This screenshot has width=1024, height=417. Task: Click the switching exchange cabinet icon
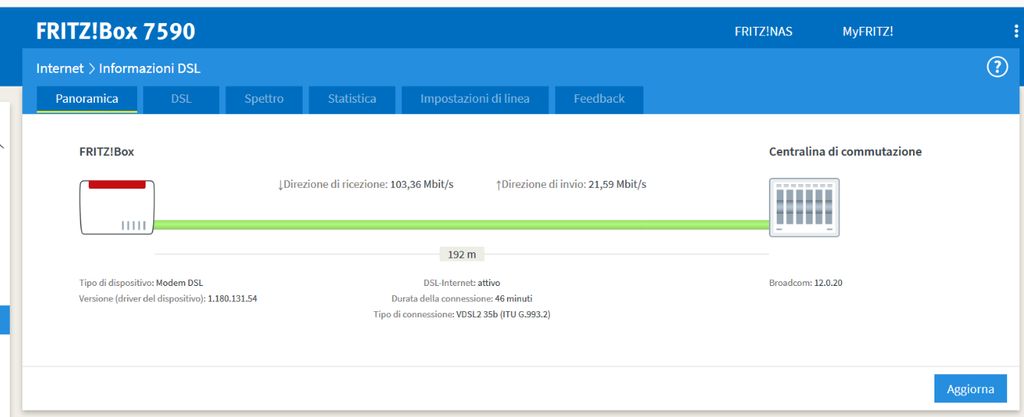point(805,208)
